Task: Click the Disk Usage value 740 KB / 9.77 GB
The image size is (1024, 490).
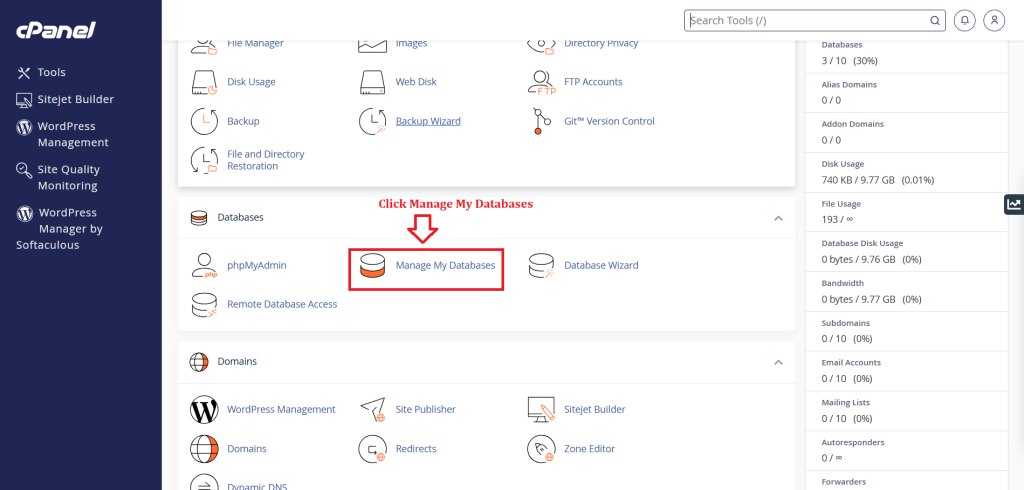Action: pos(878,180)
